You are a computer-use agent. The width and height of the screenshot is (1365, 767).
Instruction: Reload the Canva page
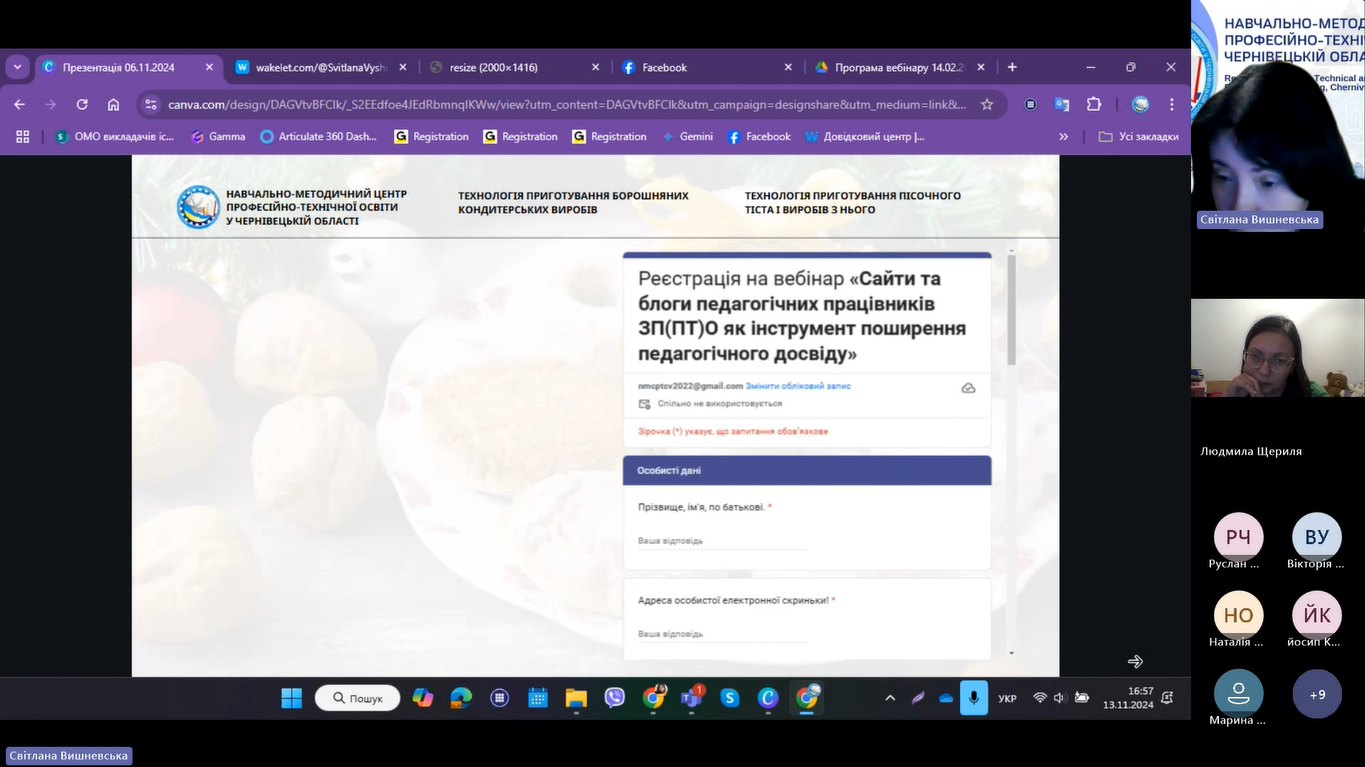[82, 104]
